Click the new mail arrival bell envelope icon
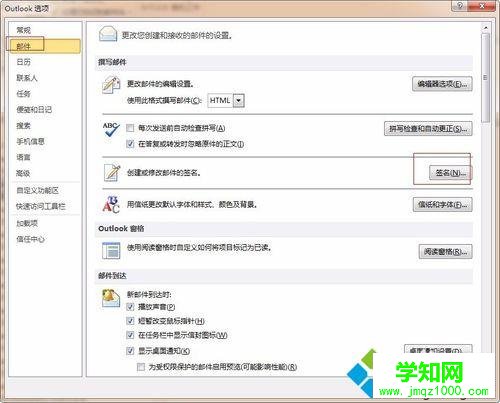 [x=111, y=298]
